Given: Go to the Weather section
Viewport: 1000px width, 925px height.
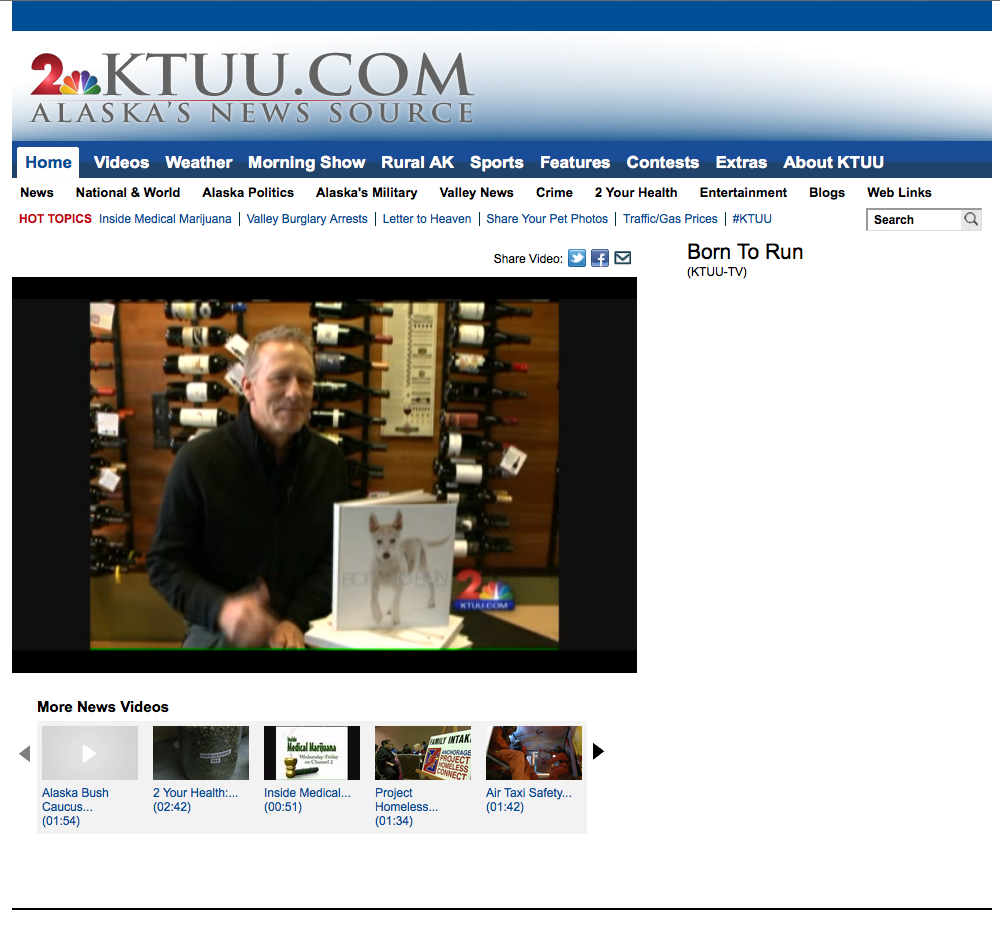Looking at the screenshot, I should (x=198, y=163).
